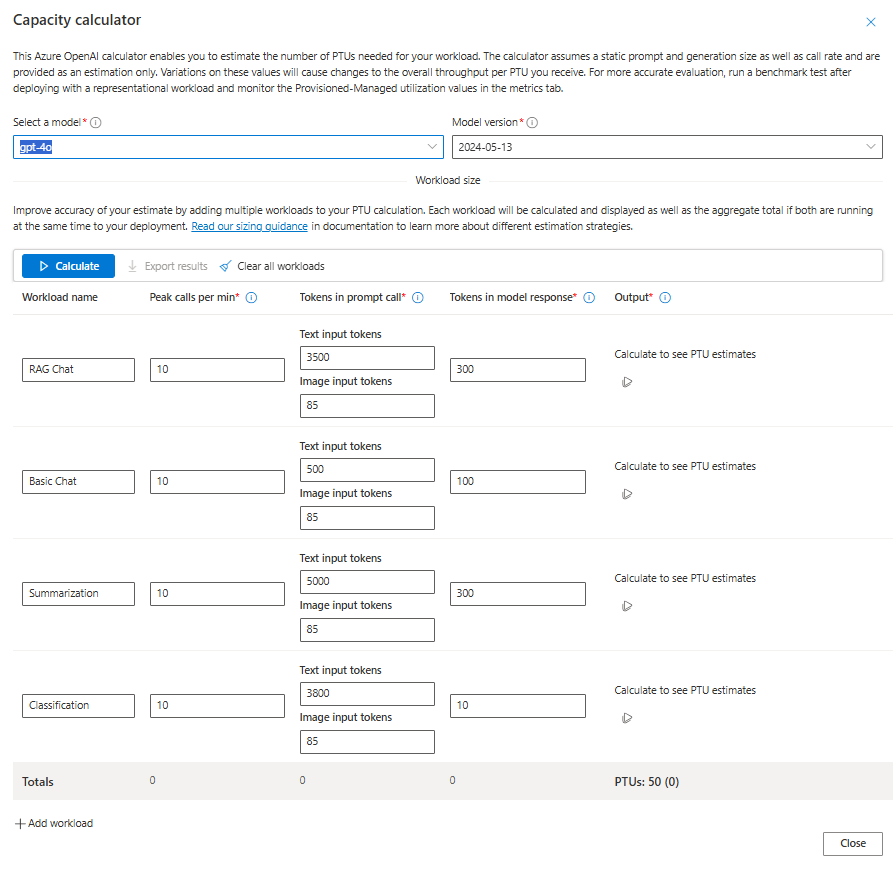Focus Classification tokens in model response field
The image size is (893, 871).
click(517, 705)
